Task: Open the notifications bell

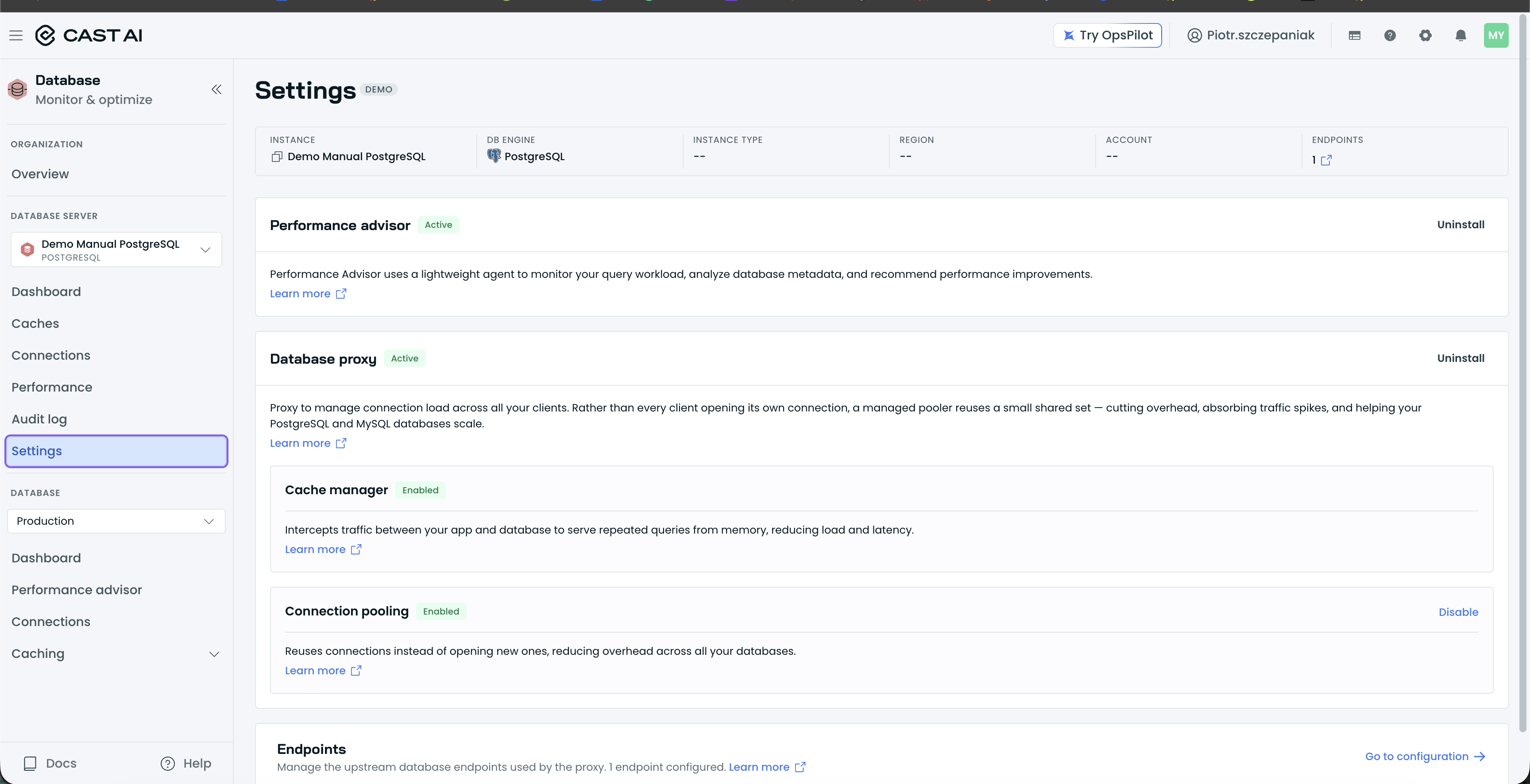Action: pos(1460,35)
